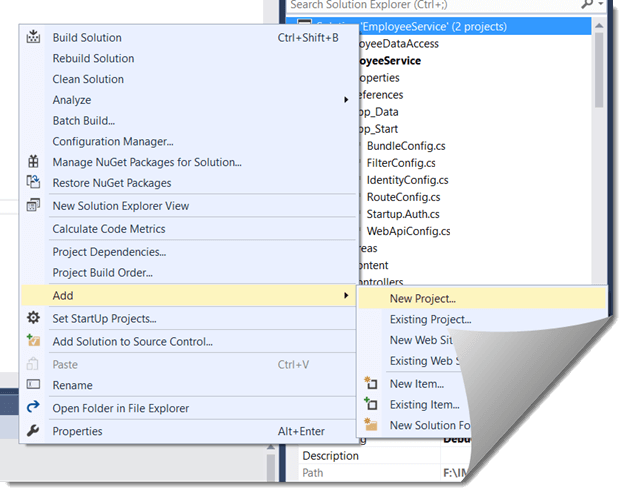Choose Existing Web Site in submenu
Image resolution: width=624 pixels, height=493 pixels.
coord(424,360)
